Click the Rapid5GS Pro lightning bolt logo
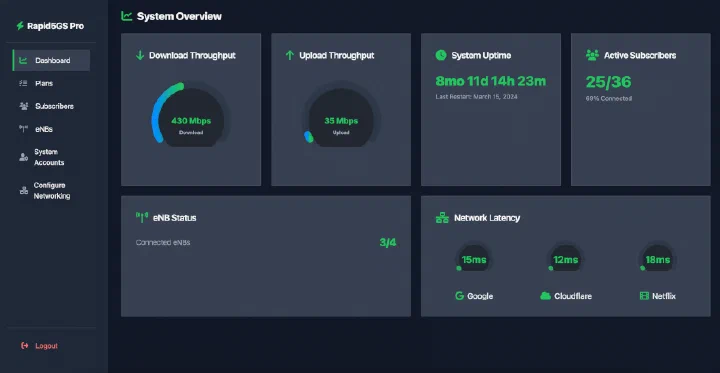Viewport: 720px width, 373px height. pos(20,26)
